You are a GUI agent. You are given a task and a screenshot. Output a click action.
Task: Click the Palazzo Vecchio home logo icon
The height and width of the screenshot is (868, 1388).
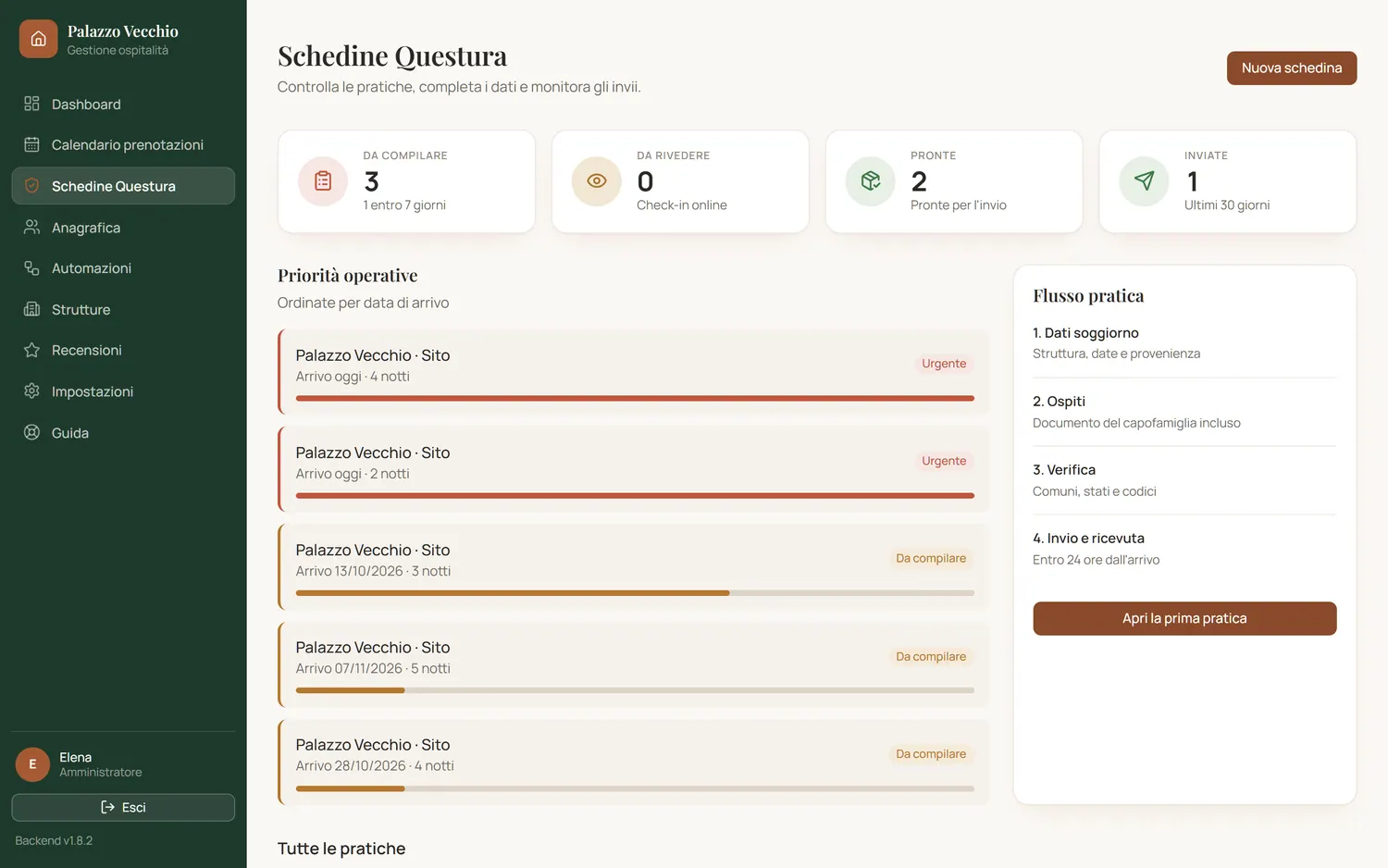coord(38,39)
